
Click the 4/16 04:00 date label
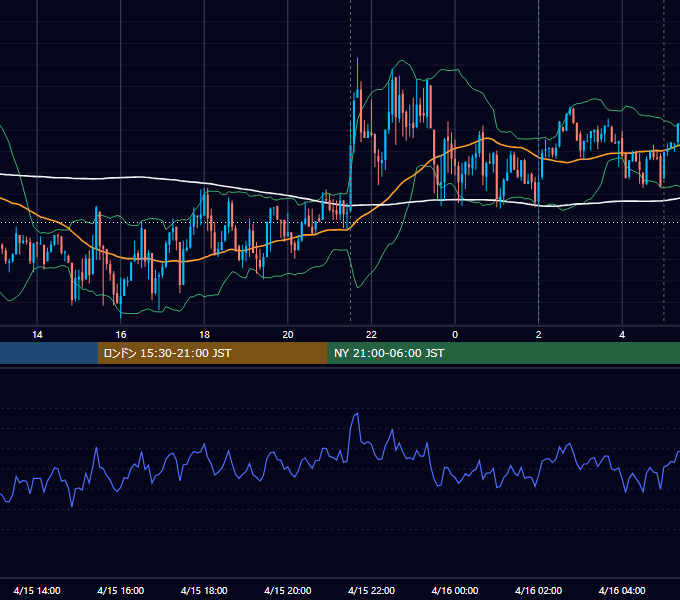coord(622,590)
